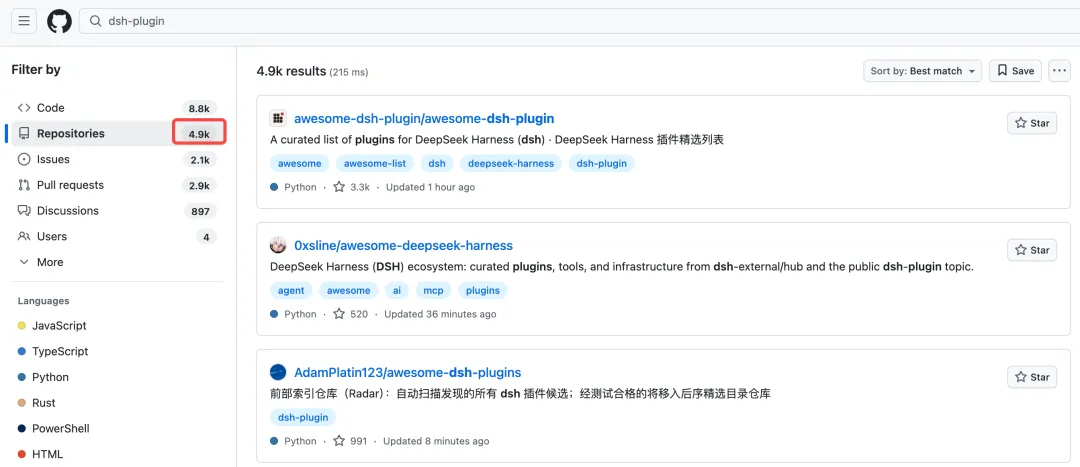
Task: Open the deepseek-harness topic tag
Action: pyautogui.click(x=510, y=164)
